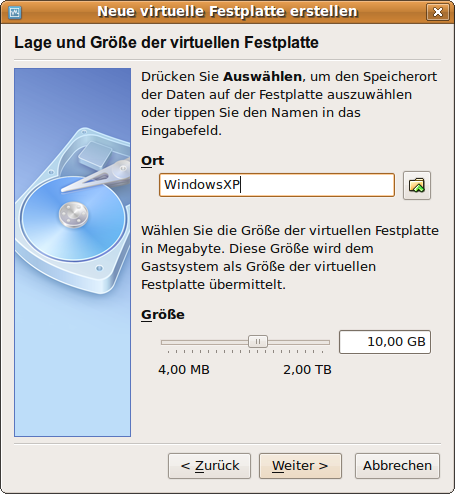Cancel the wizard via Abbrechen
Image resolution: width=455 pixels, height=494 pixels.
[397, 466]
